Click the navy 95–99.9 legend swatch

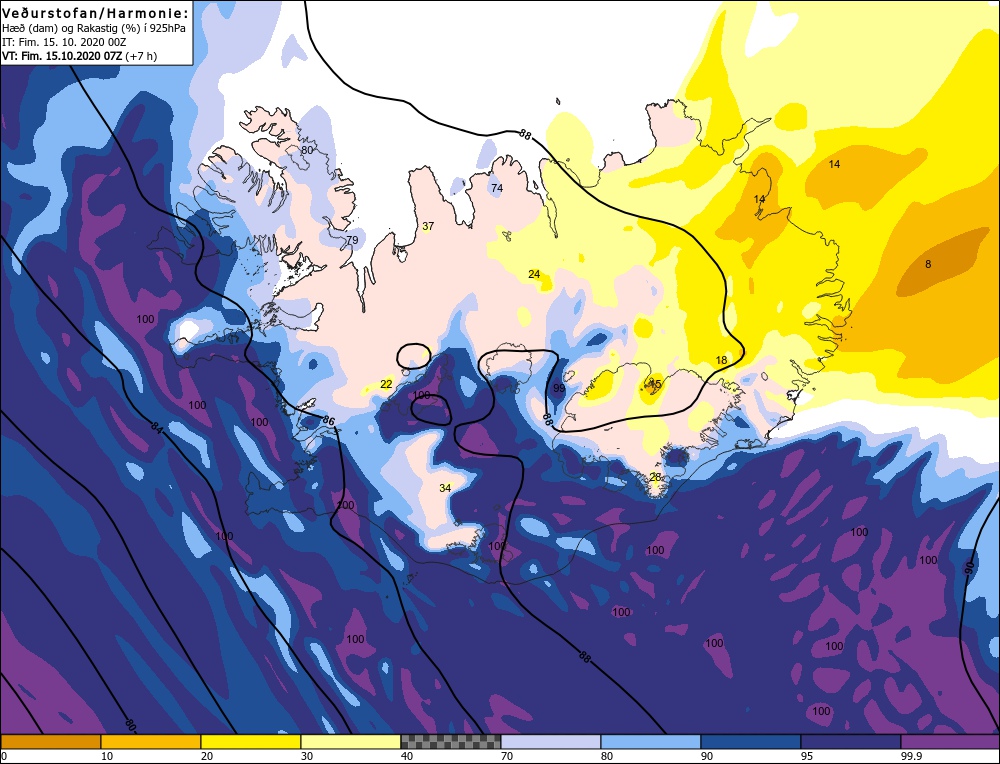pos(851,741)
